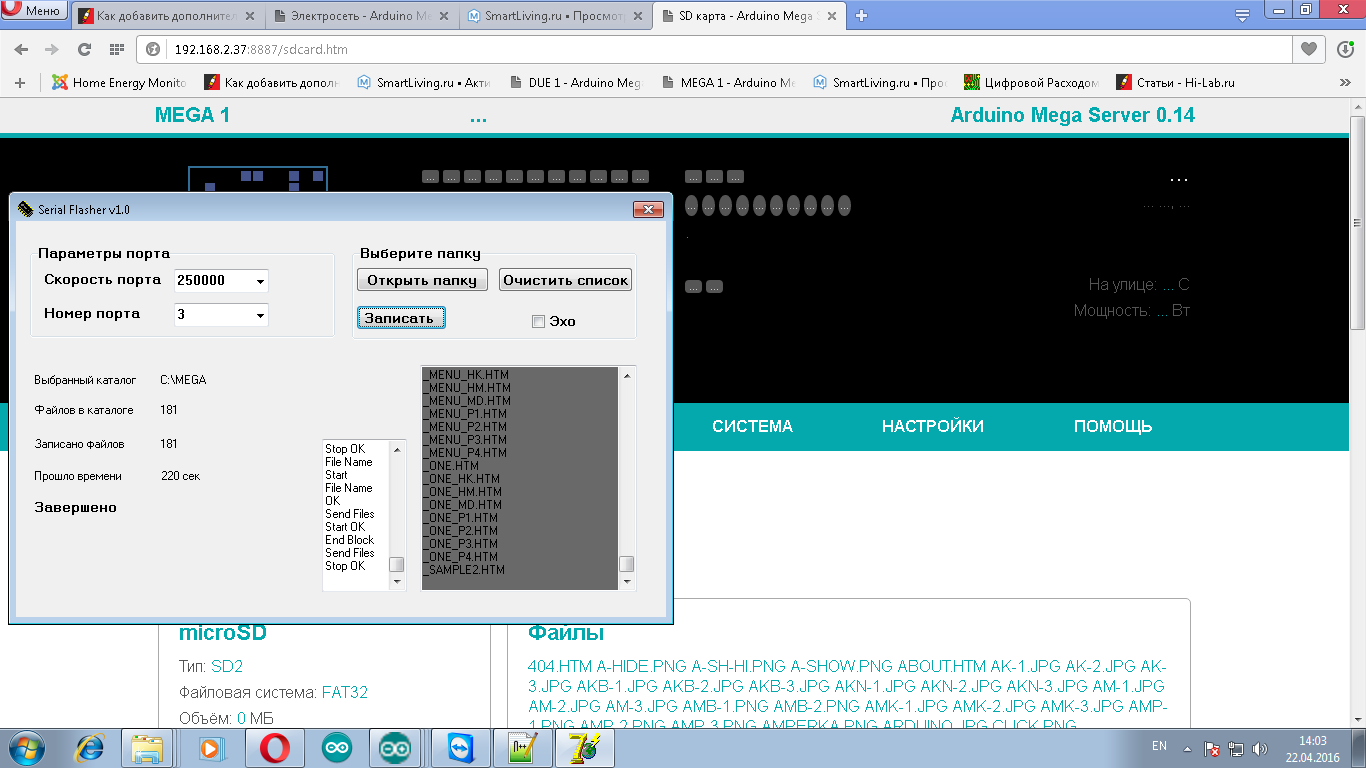Viewport: 1366px width, 768px height.
Task: Click the Start OK log entry
Action: tap(345, 527)
